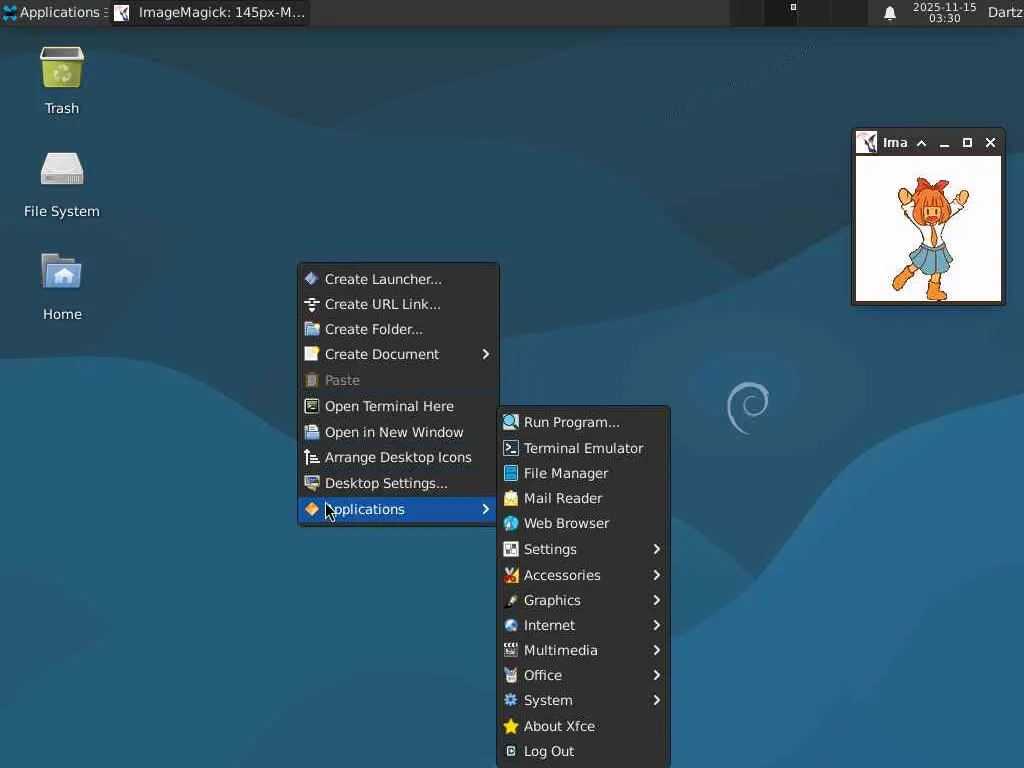Open Desktop Settings... from the menu

point(398,483)
